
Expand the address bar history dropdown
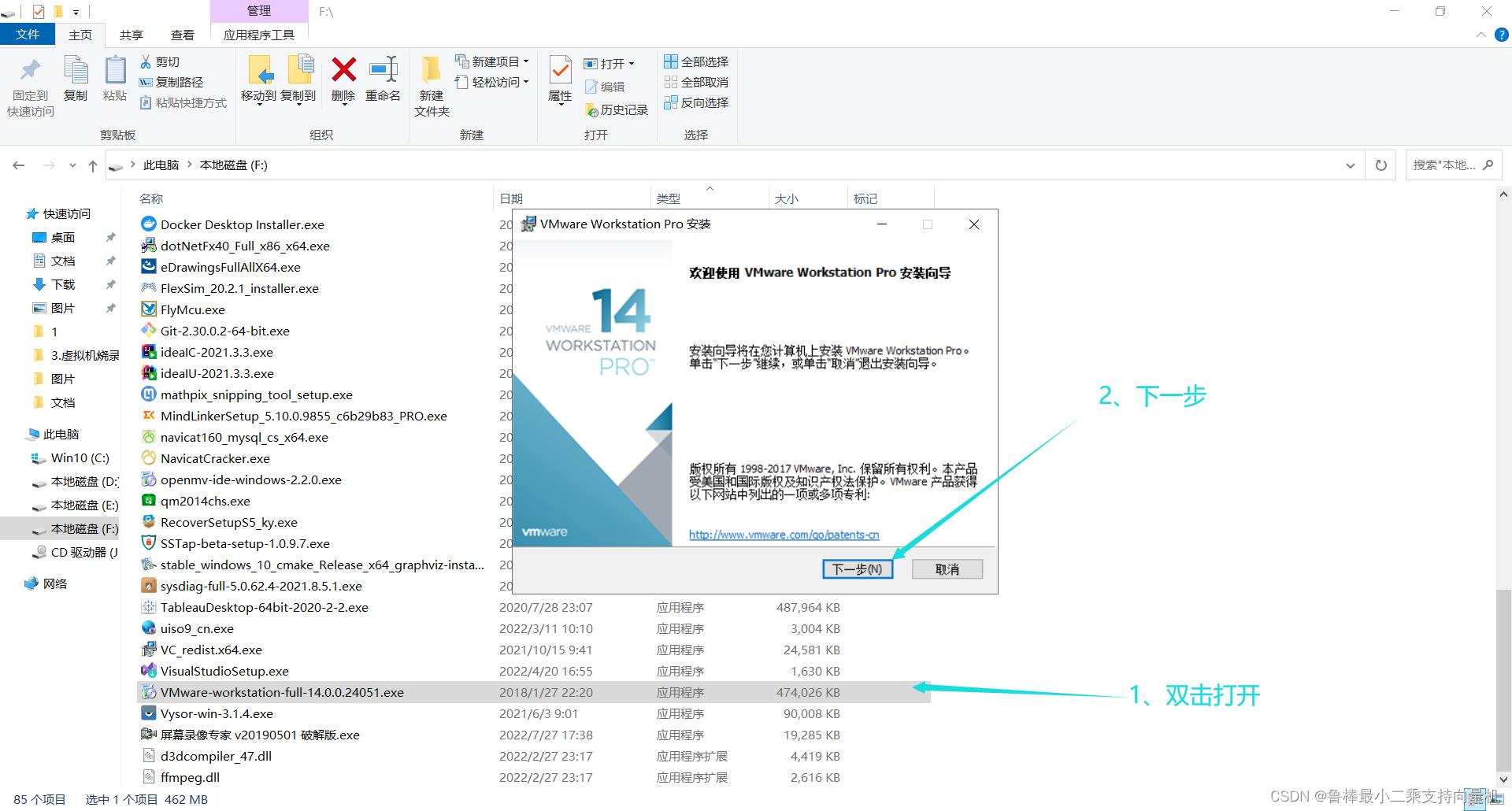tap(1351, 165)
